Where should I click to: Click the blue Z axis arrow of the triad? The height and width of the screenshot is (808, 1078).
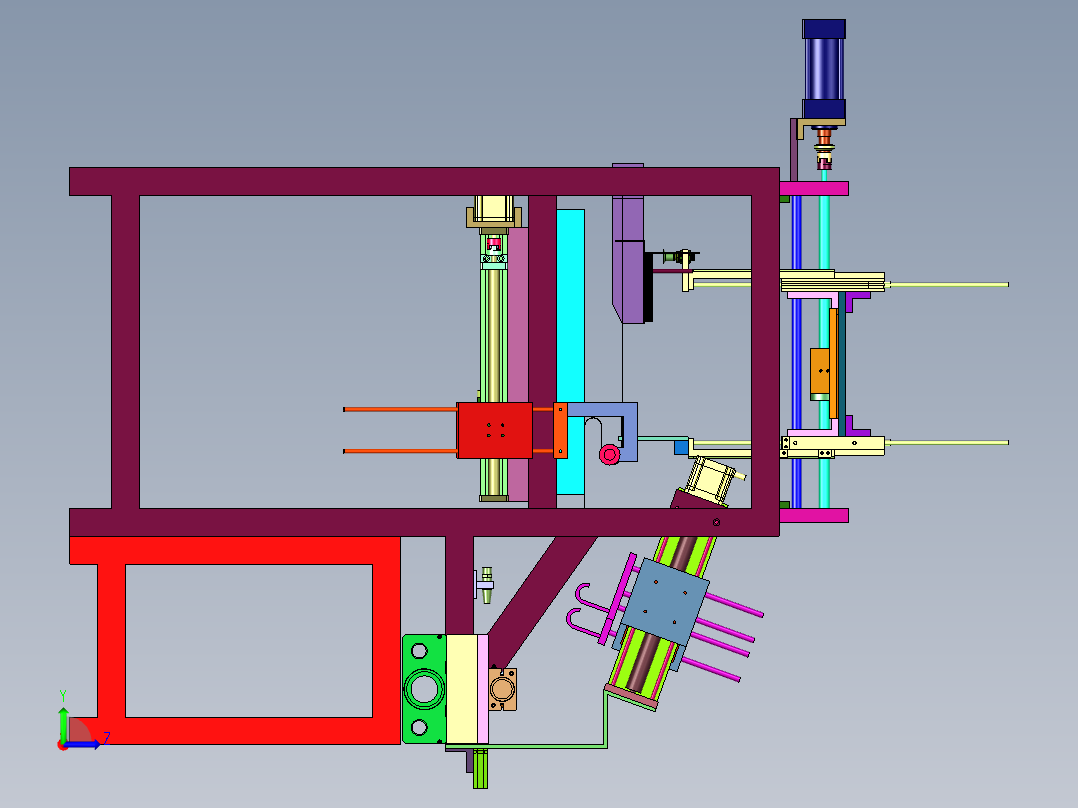pos(85,745)
